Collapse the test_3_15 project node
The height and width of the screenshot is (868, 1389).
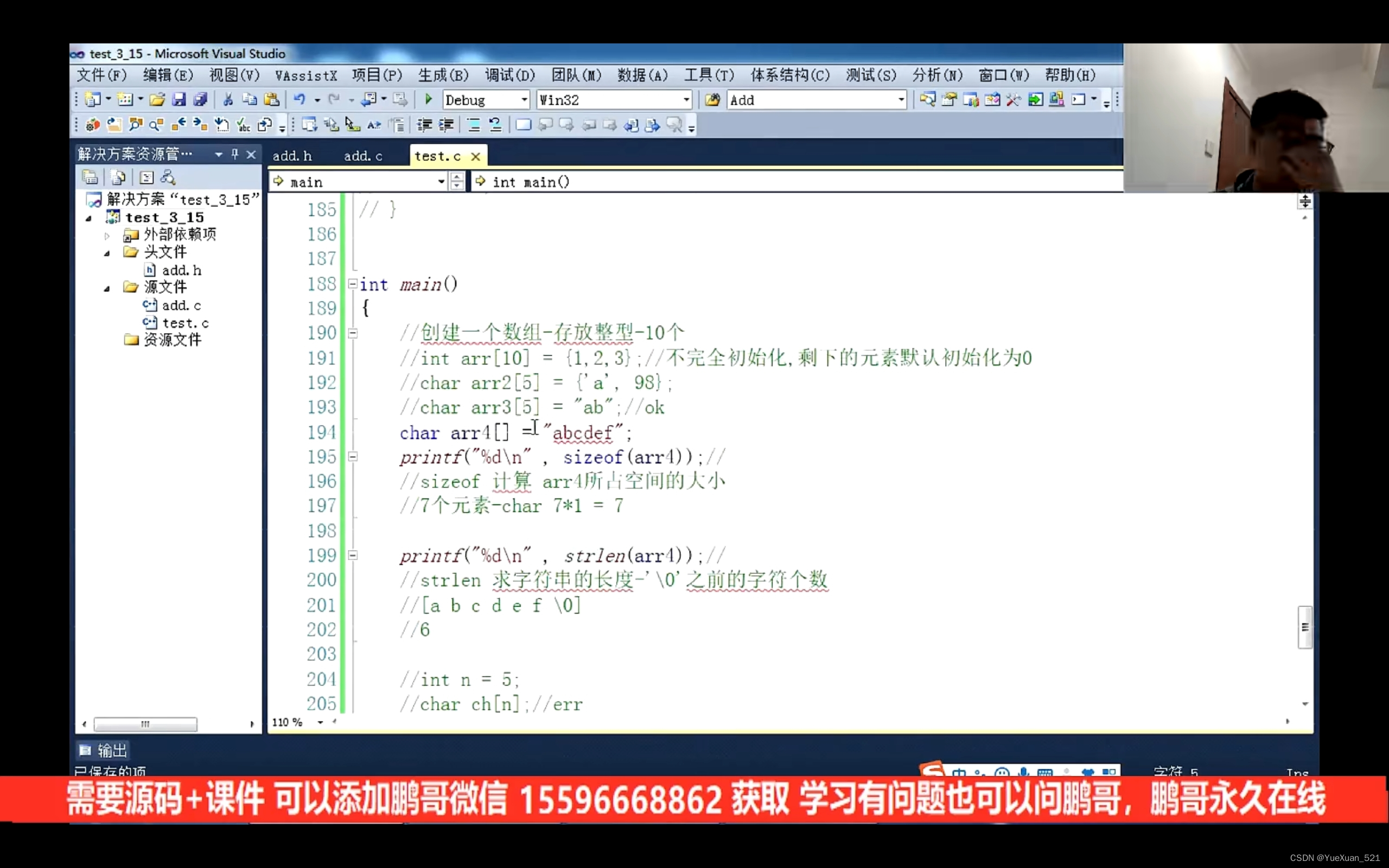[89, 218]
